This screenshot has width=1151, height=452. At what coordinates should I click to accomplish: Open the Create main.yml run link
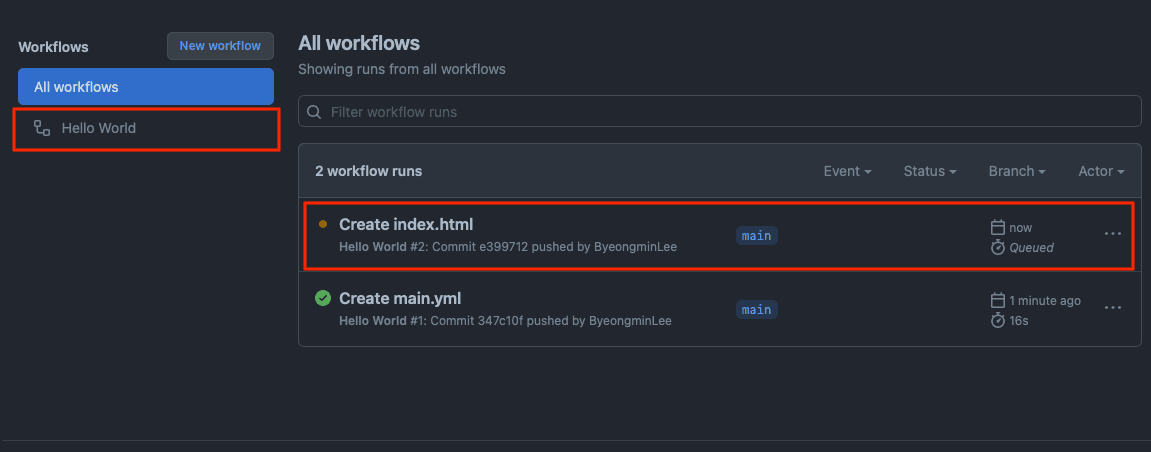click(x=400, y=299)
